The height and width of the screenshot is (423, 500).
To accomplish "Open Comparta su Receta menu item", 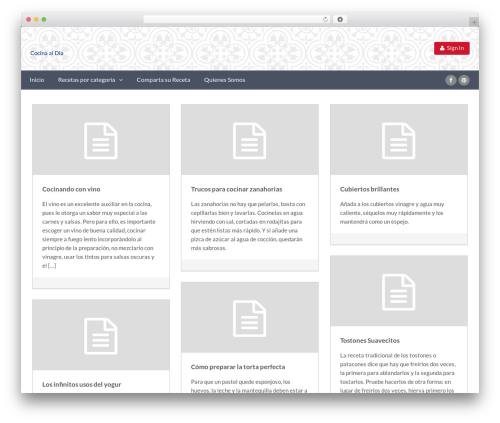I will (163, 80).
